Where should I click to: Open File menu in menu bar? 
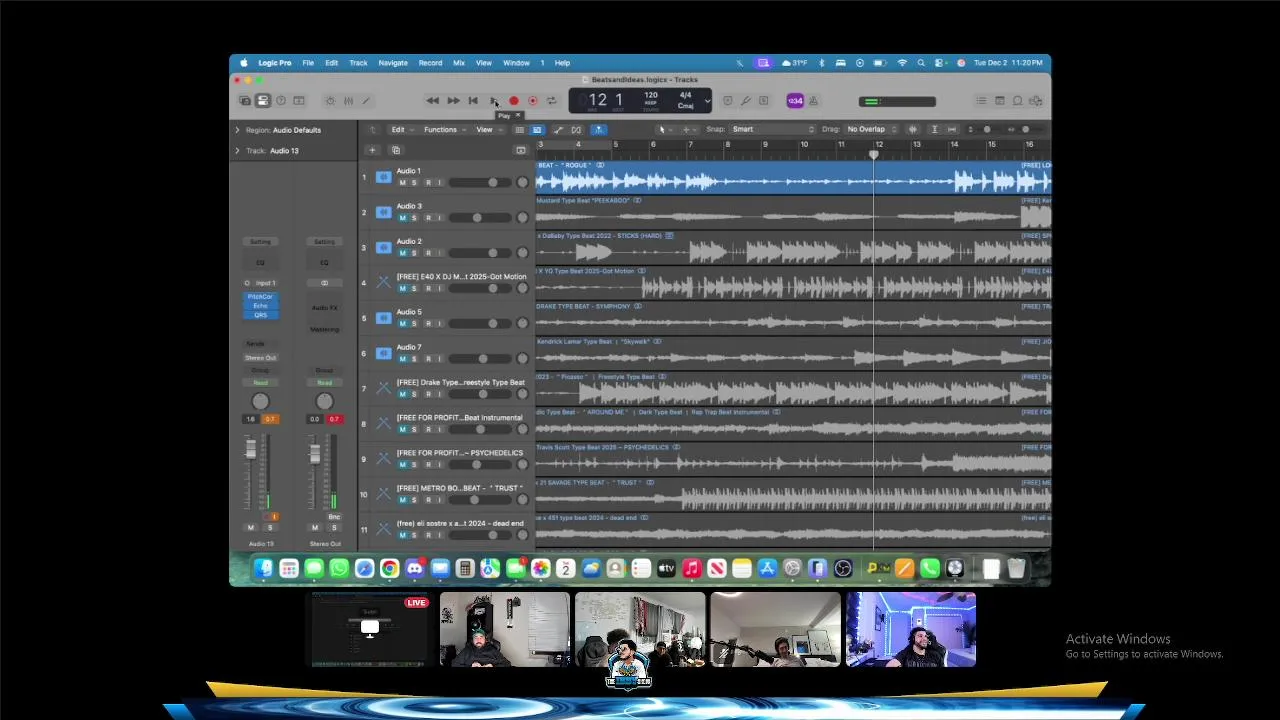point(308,63)
